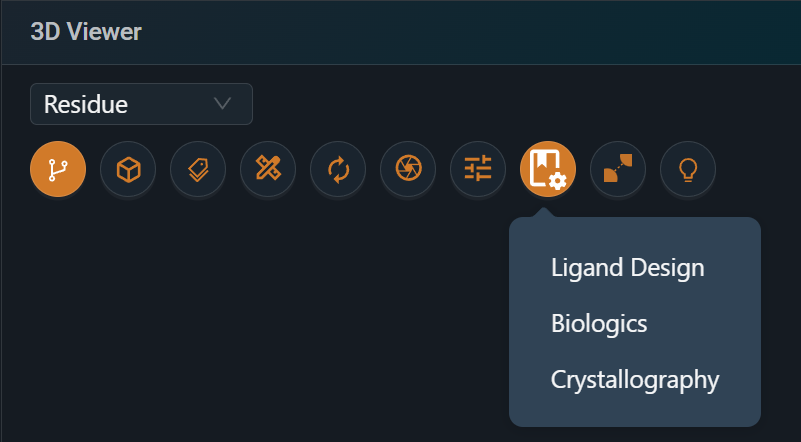Pick Crystallography in the popup menu
Screen dimensions: 801x442
(634, 380)
